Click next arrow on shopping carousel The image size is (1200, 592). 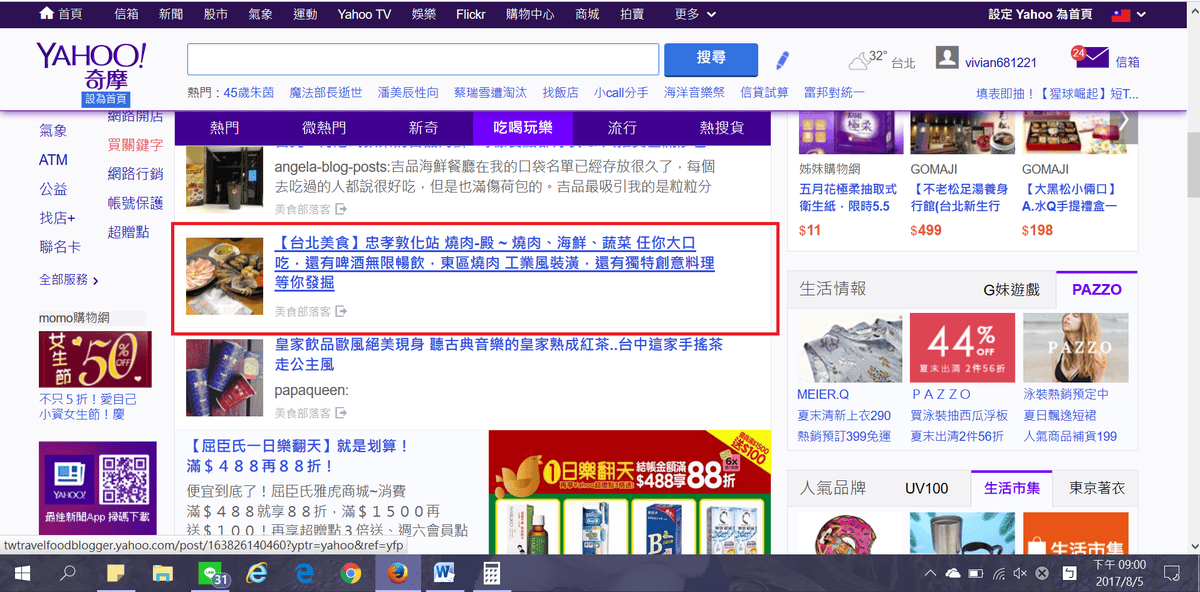coord(1125,120)
